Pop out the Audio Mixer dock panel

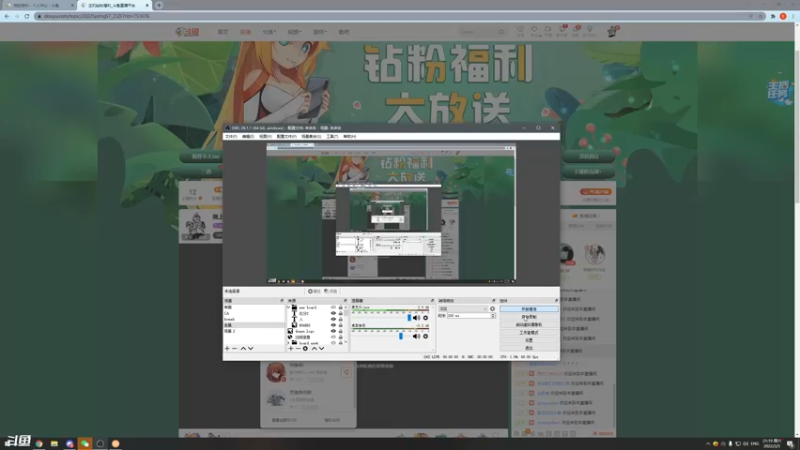click(x=432, y=301)
